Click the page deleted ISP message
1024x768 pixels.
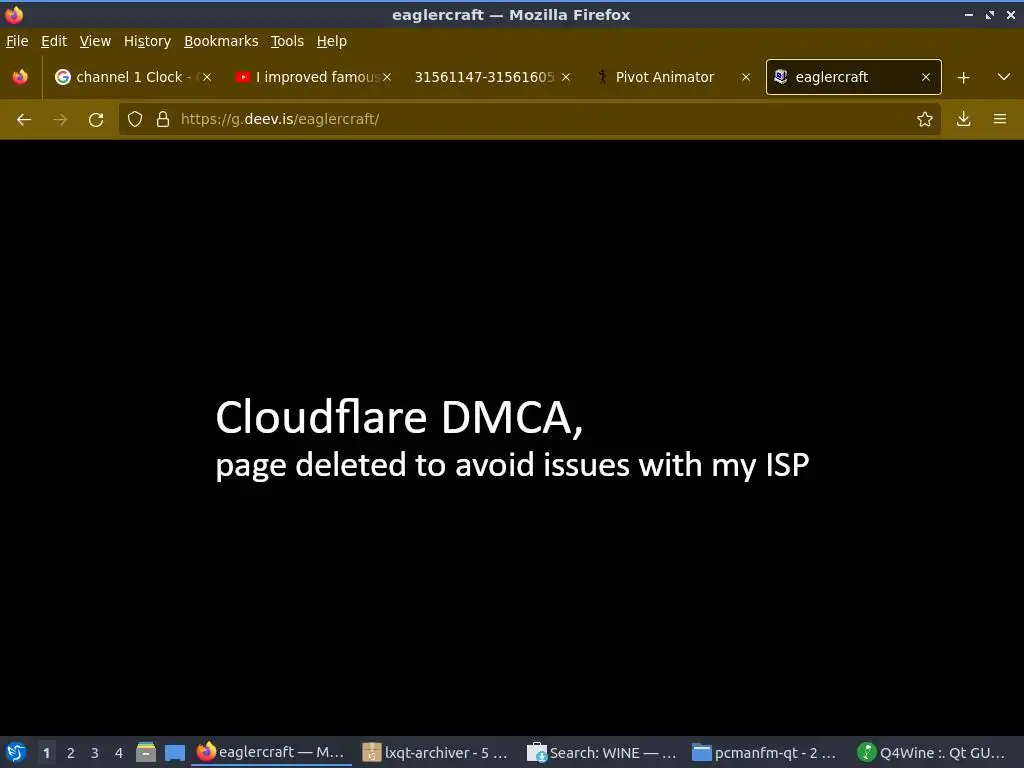tap(513, 466)
